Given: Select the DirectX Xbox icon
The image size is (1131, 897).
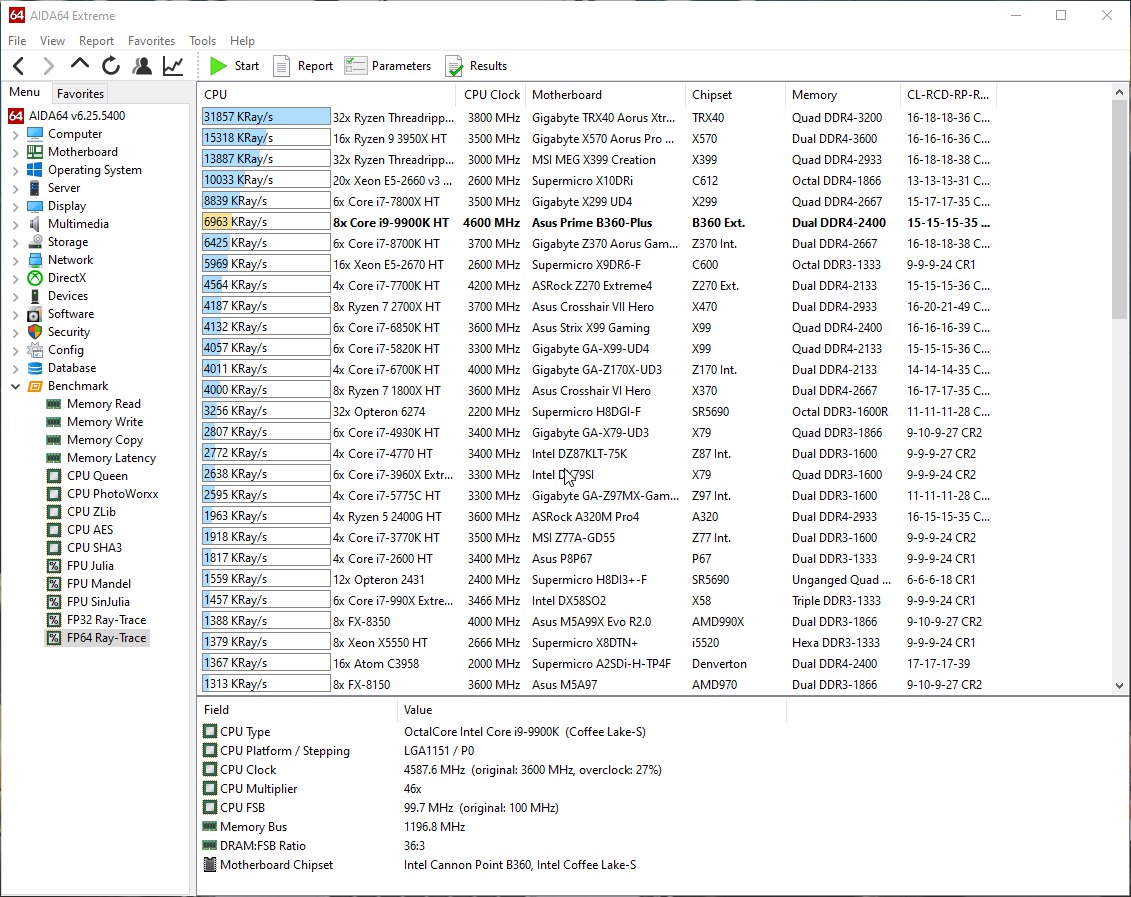Looking at the screenshot, I should 35,278.
